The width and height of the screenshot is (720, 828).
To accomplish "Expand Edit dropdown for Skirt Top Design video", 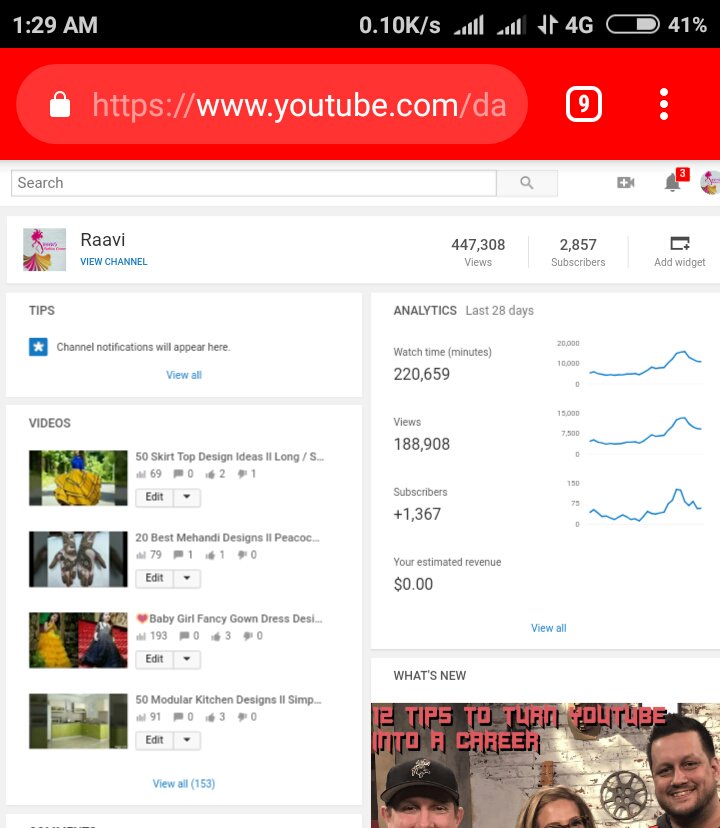I will [186, 497].
